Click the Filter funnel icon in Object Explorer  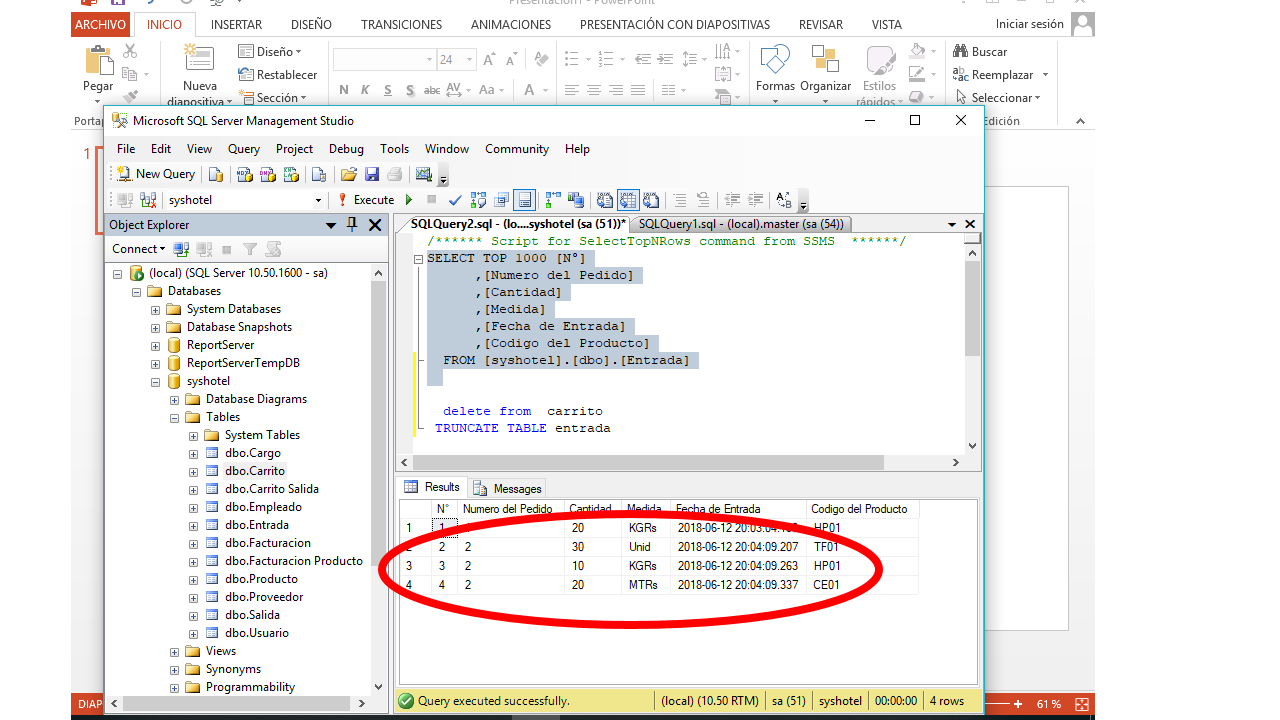(x=250, y=249)
